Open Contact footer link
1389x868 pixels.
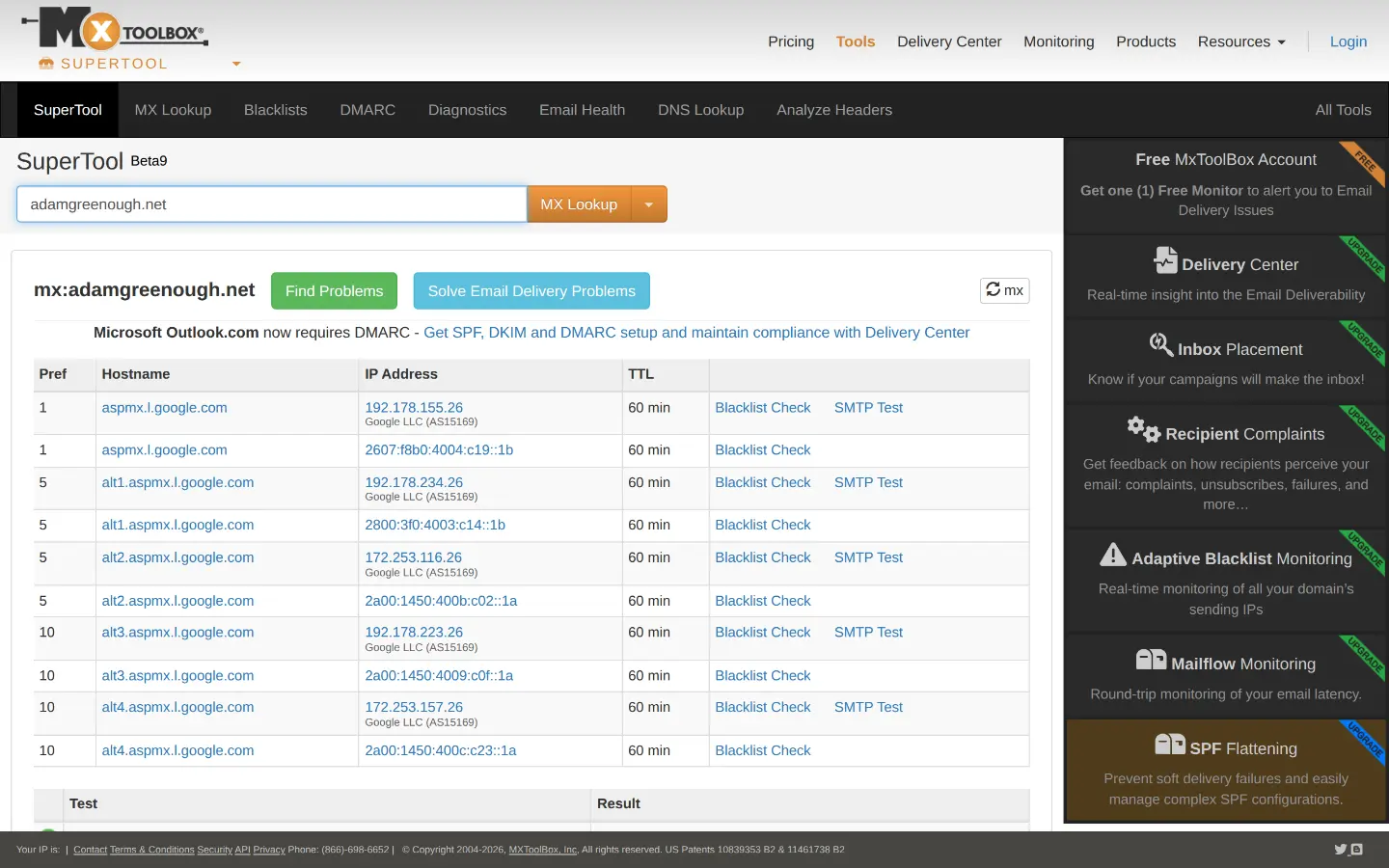tap(91, 850)
